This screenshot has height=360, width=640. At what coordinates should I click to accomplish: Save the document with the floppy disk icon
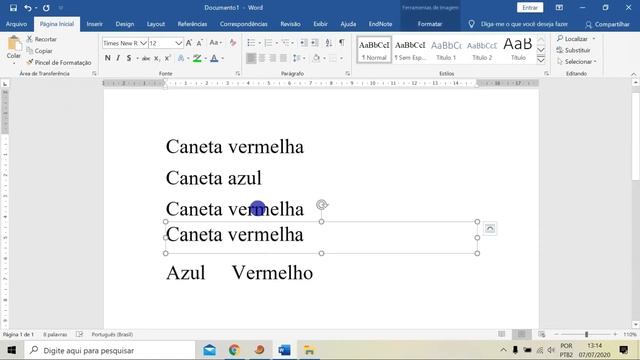point(13,8)
